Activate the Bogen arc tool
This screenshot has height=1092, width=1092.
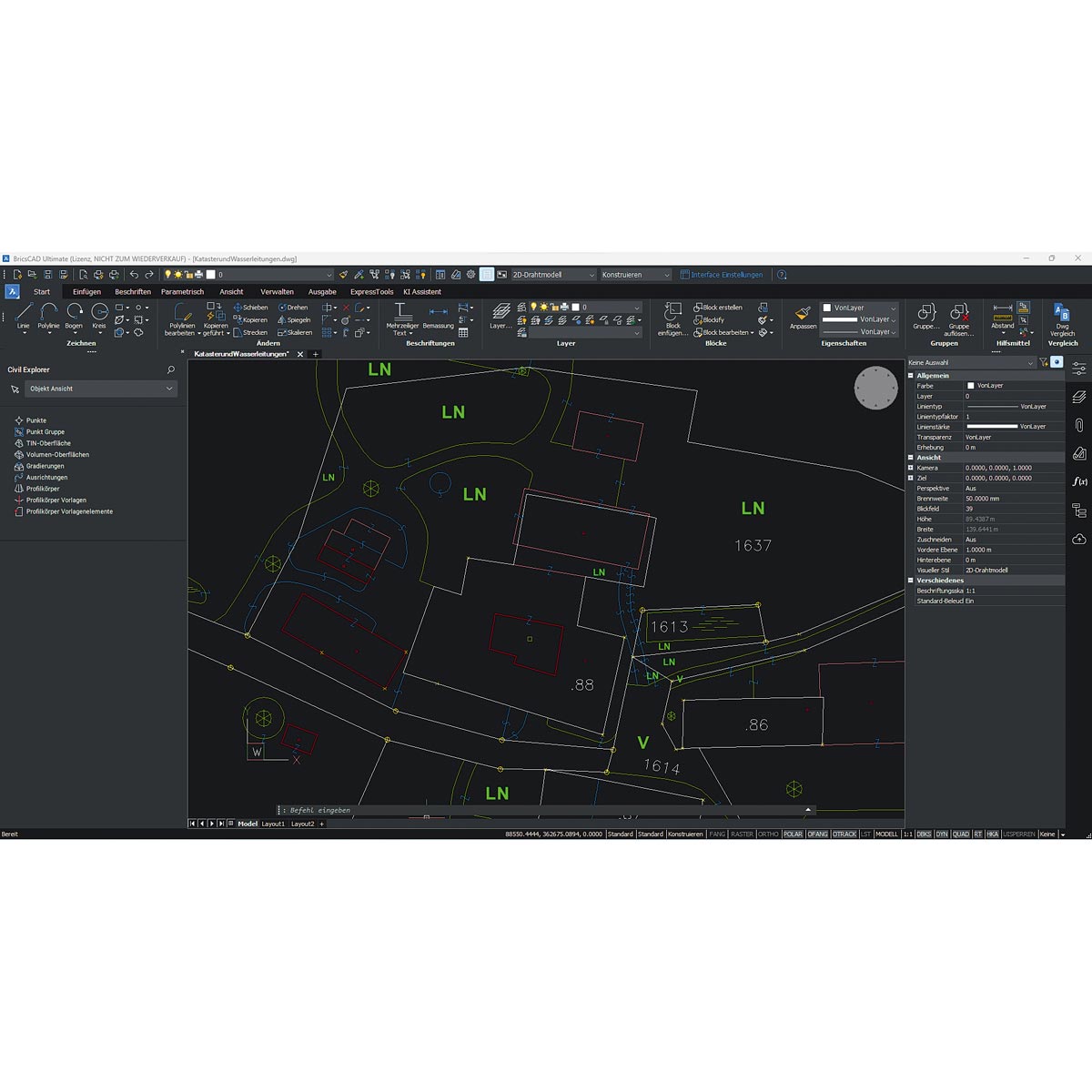[x=74, y=315]
